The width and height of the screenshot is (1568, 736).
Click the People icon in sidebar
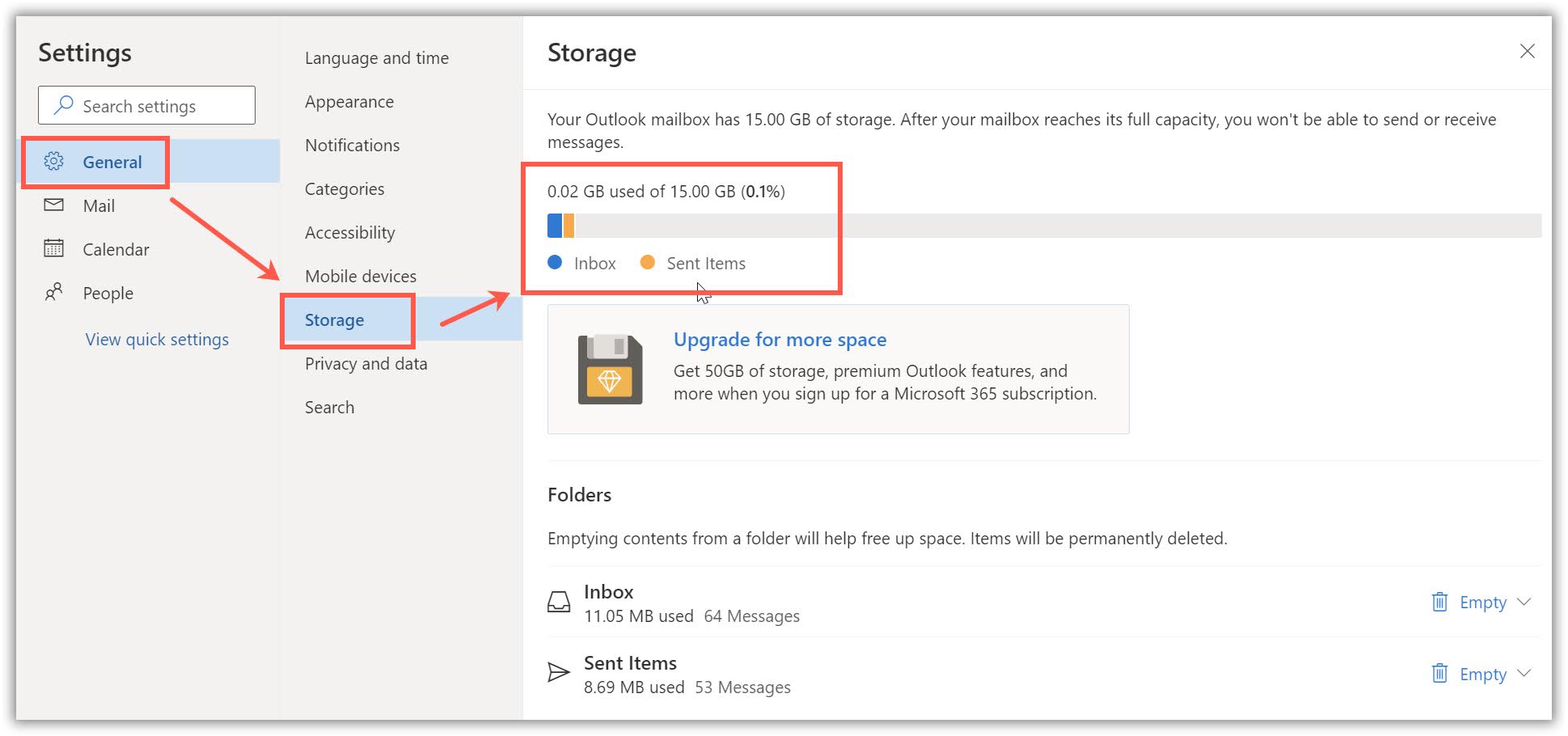pyautogui.click(x=54, y=292)
